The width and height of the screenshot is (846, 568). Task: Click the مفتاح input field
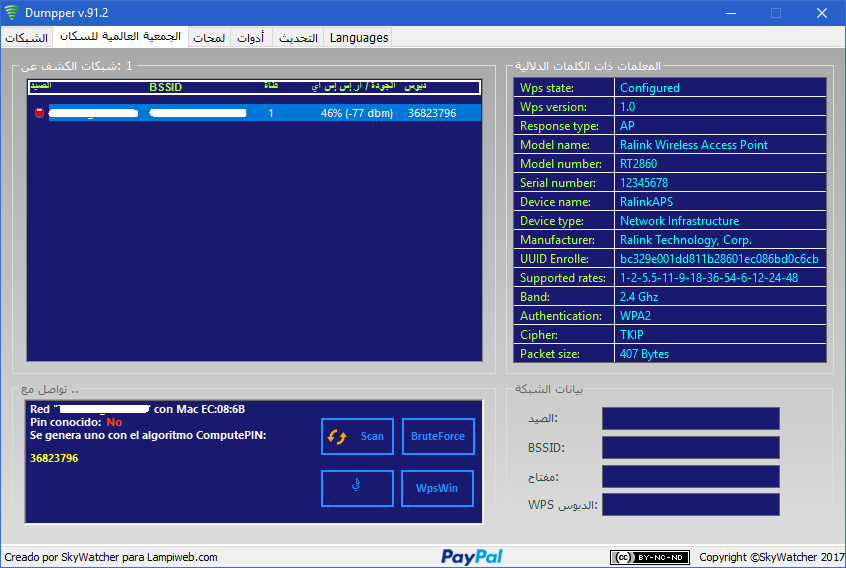click(x=691, y=477)
